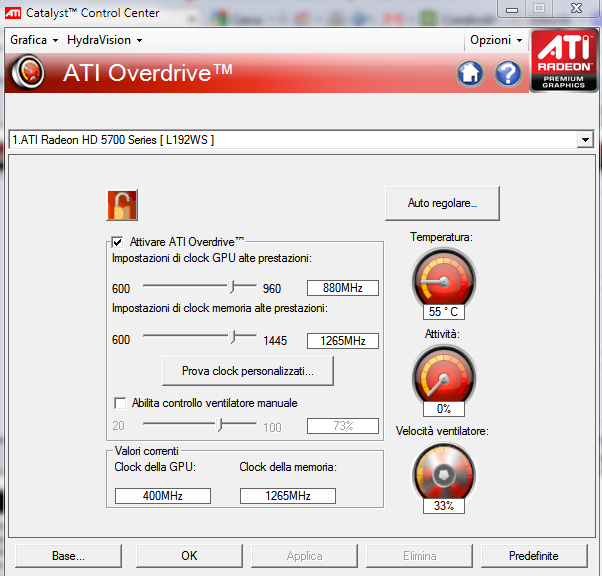This screenshot has height=576, width=602.
Task: Click the ATI Radeon Premium Graphics logo
Action: [563, 61]
